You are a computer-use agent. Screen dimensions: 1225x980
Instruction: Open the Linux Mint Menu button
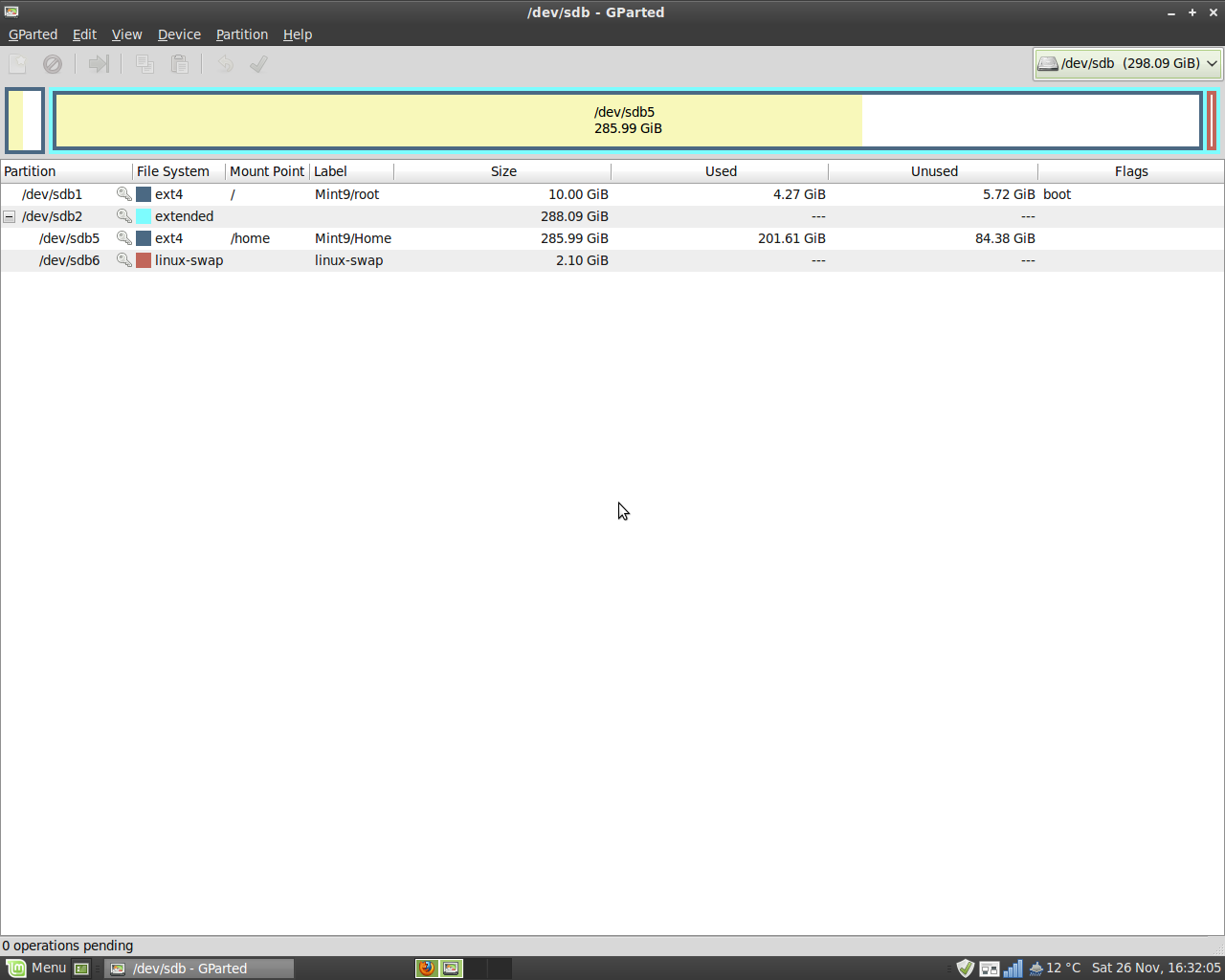tap(36, 968)
